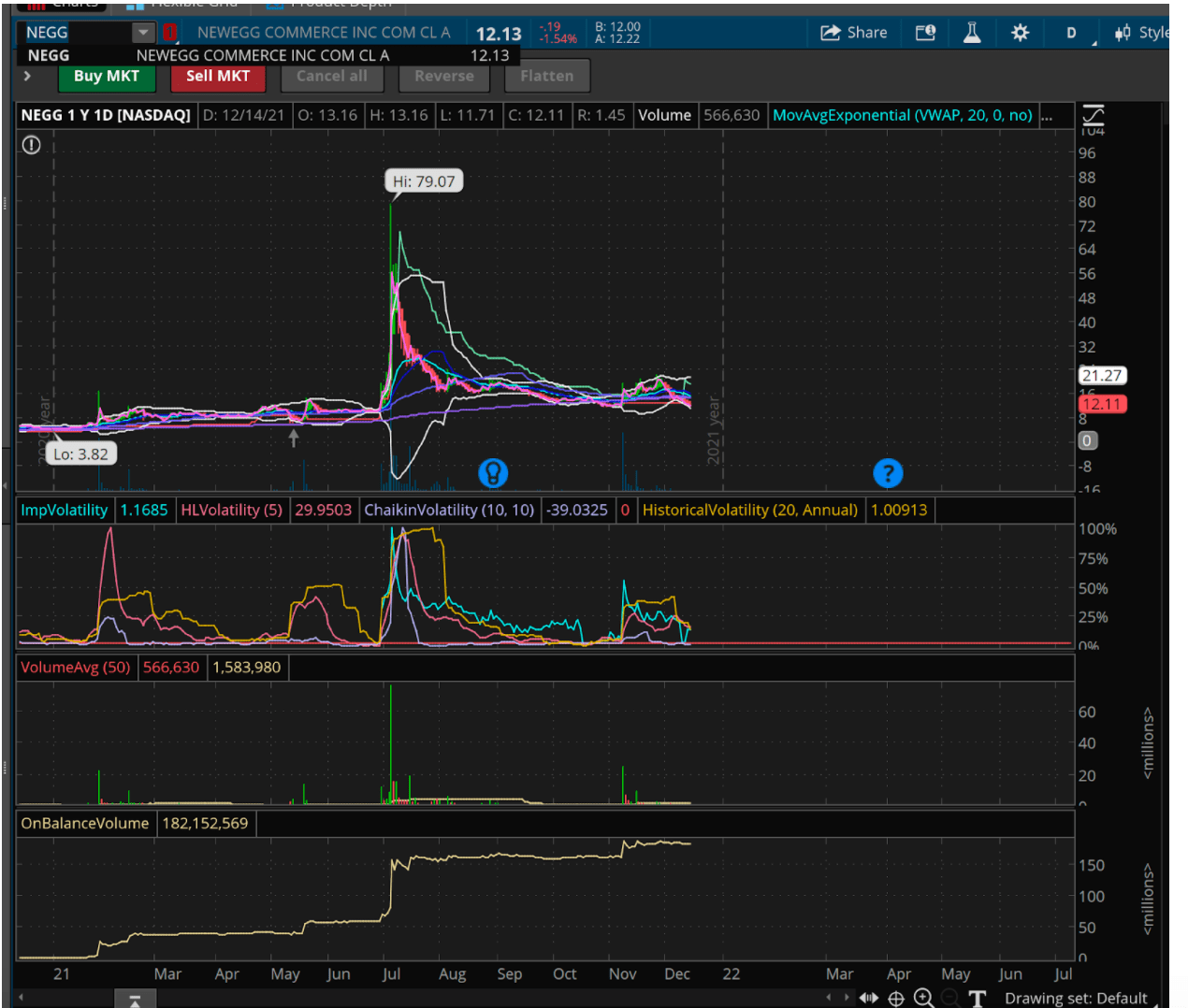Click the 29.9503 HLVolatility value
The width and height of the screenshot is (1188, 1008).
point(323,510)
